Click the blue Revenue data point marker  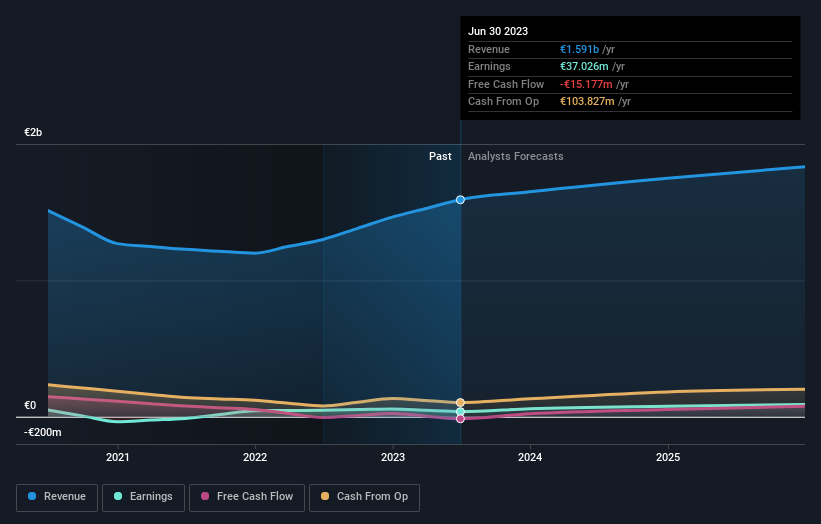pyautogui.click(x=460, y=199)
